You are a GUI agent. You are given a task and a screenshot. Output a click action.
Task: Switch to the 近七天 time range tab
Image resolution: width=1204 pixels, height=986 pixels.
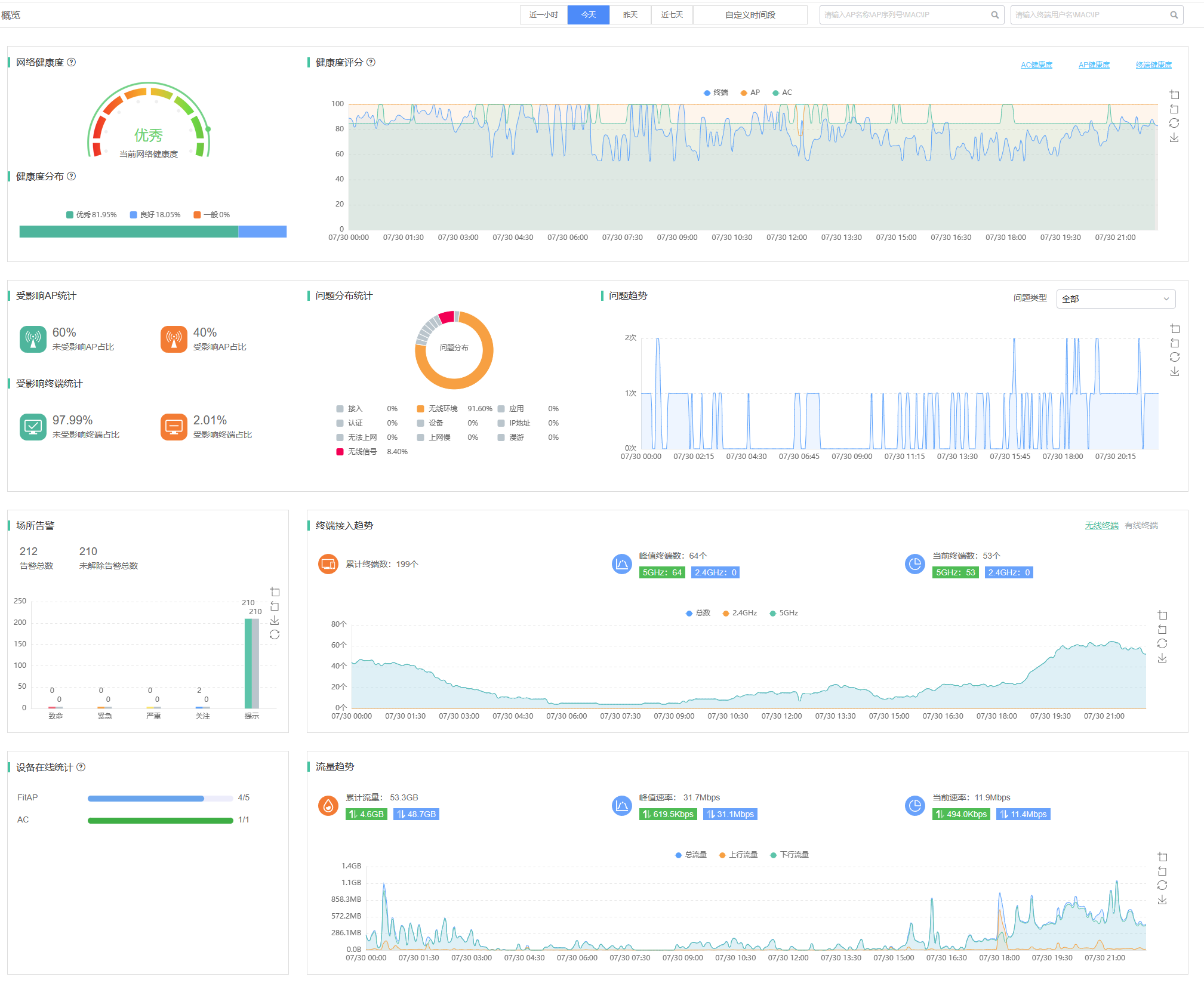click(x=672, y=15)
